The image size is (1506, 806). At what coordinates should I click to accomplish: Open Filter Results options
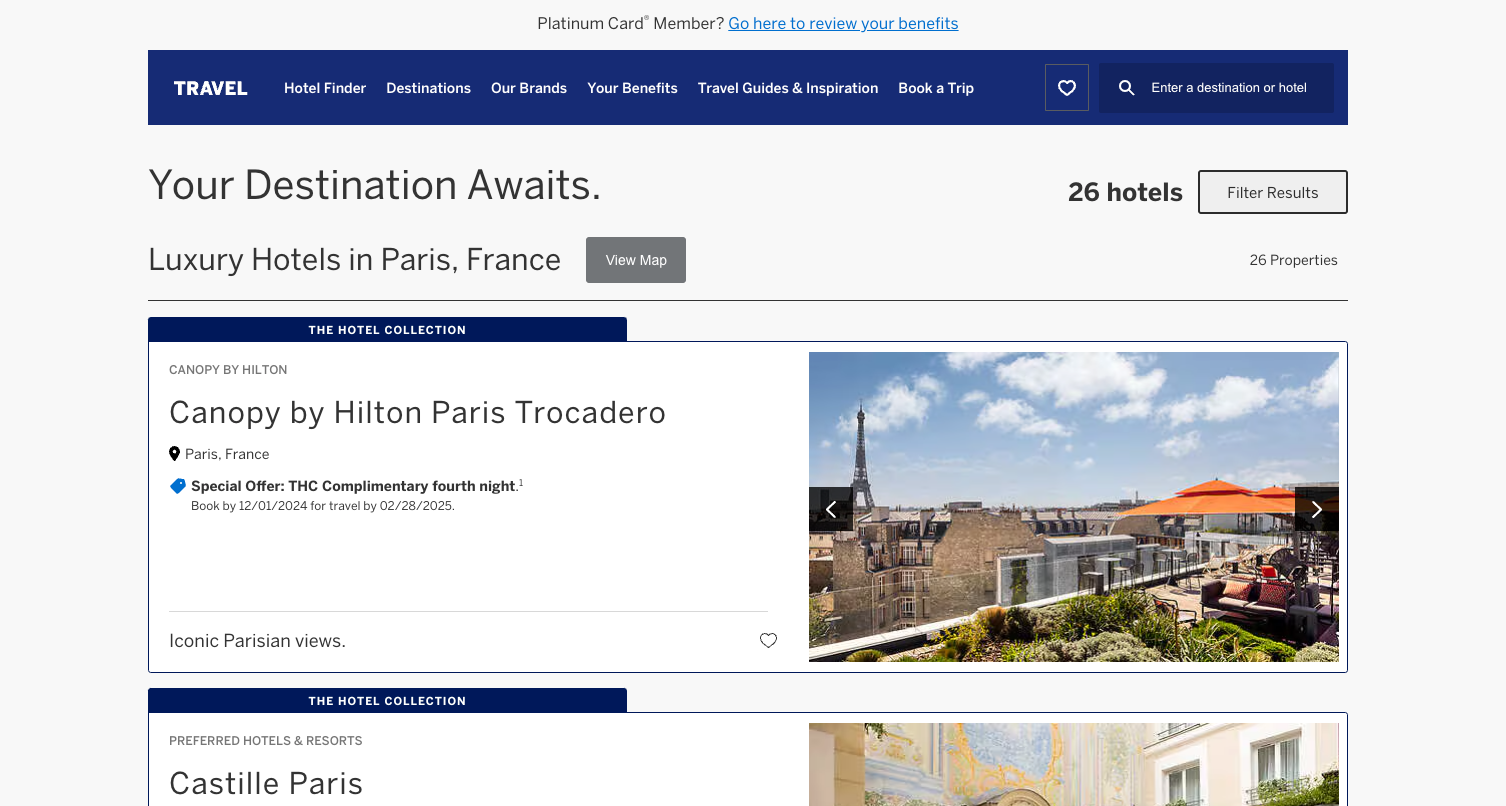tap(1272, 192)
